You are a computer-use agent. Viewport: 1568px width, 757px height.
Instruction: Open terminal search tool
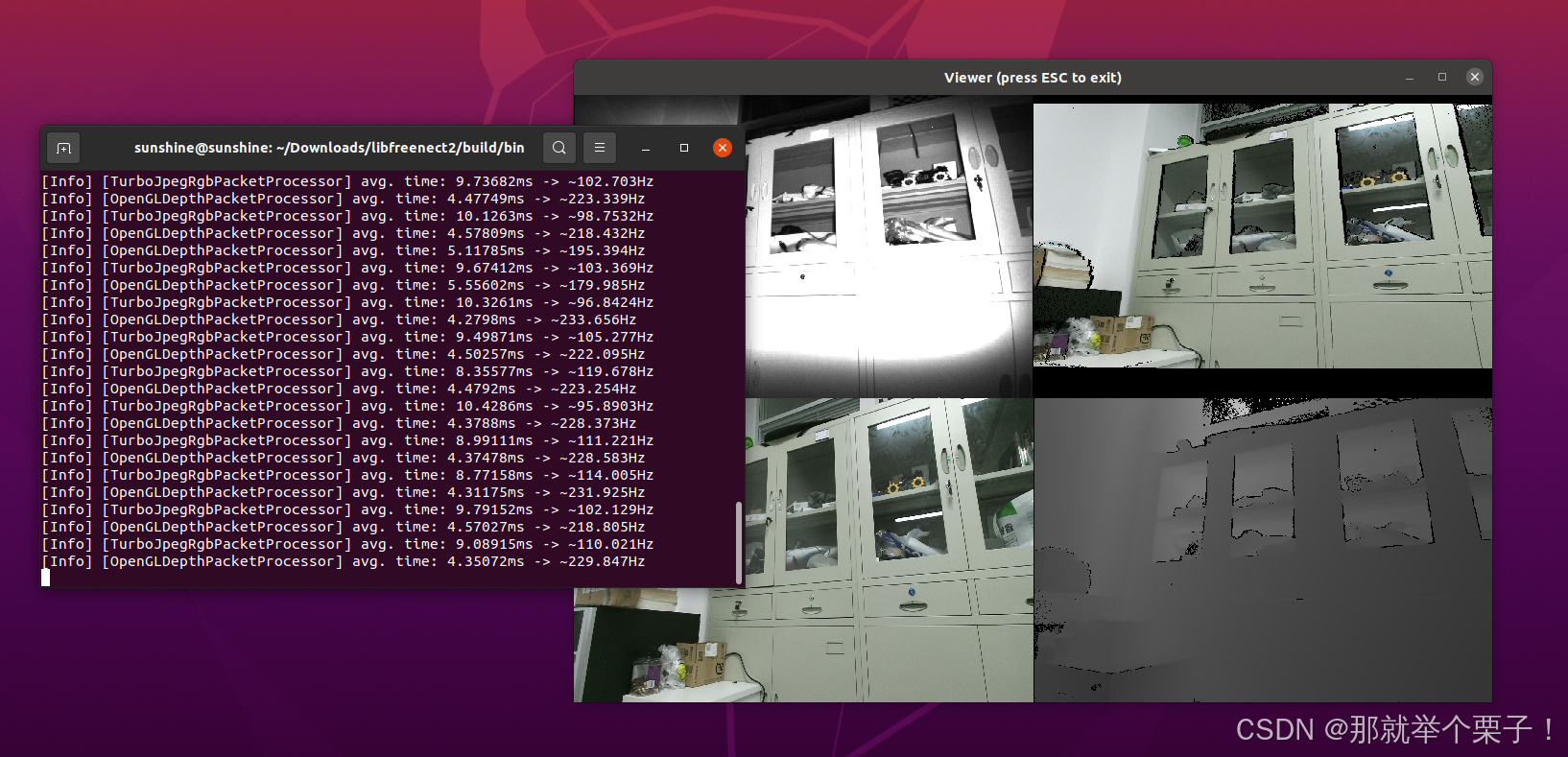coord(559,148)
